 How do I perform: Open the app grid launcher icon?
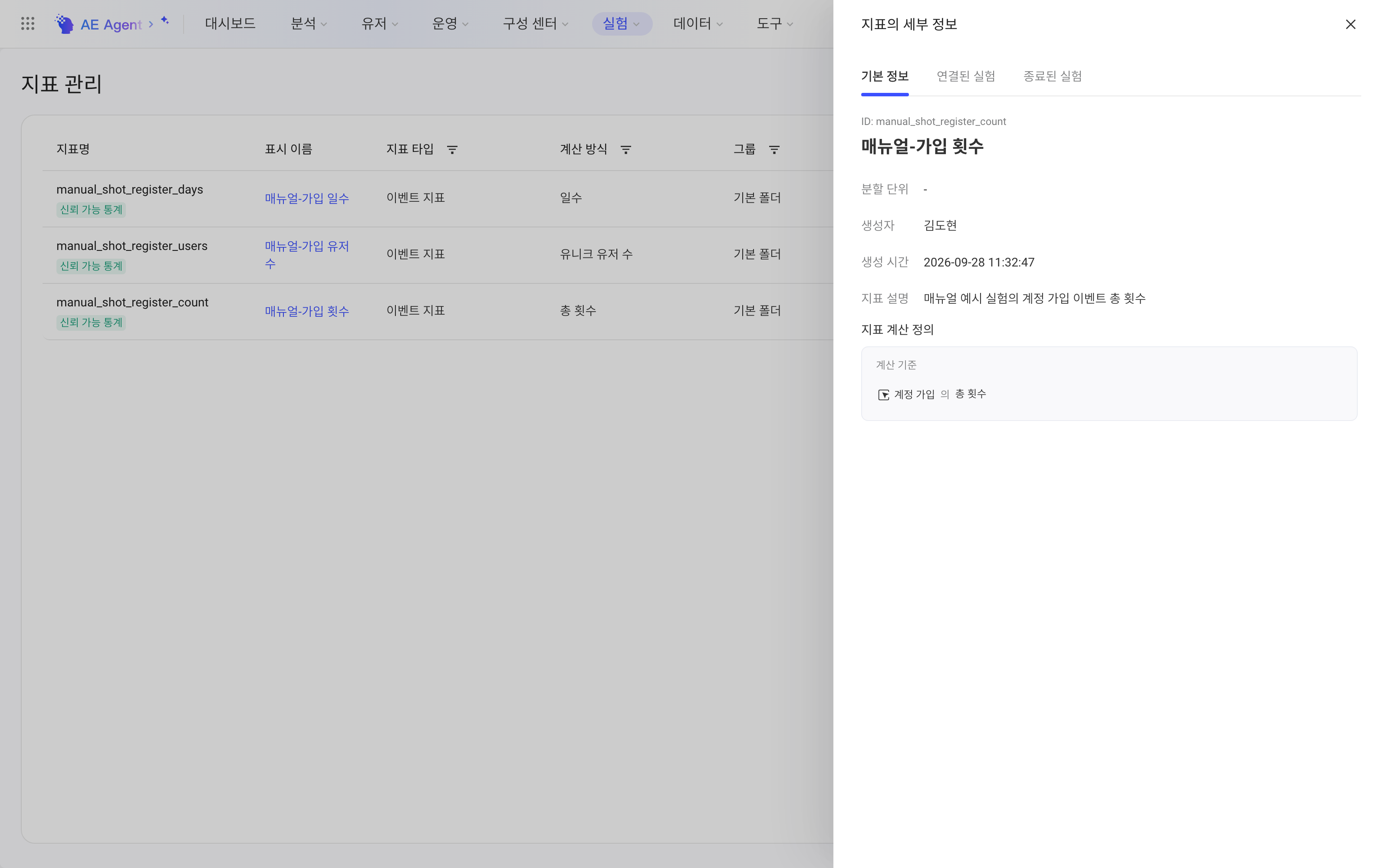click(x=27, y=23)
